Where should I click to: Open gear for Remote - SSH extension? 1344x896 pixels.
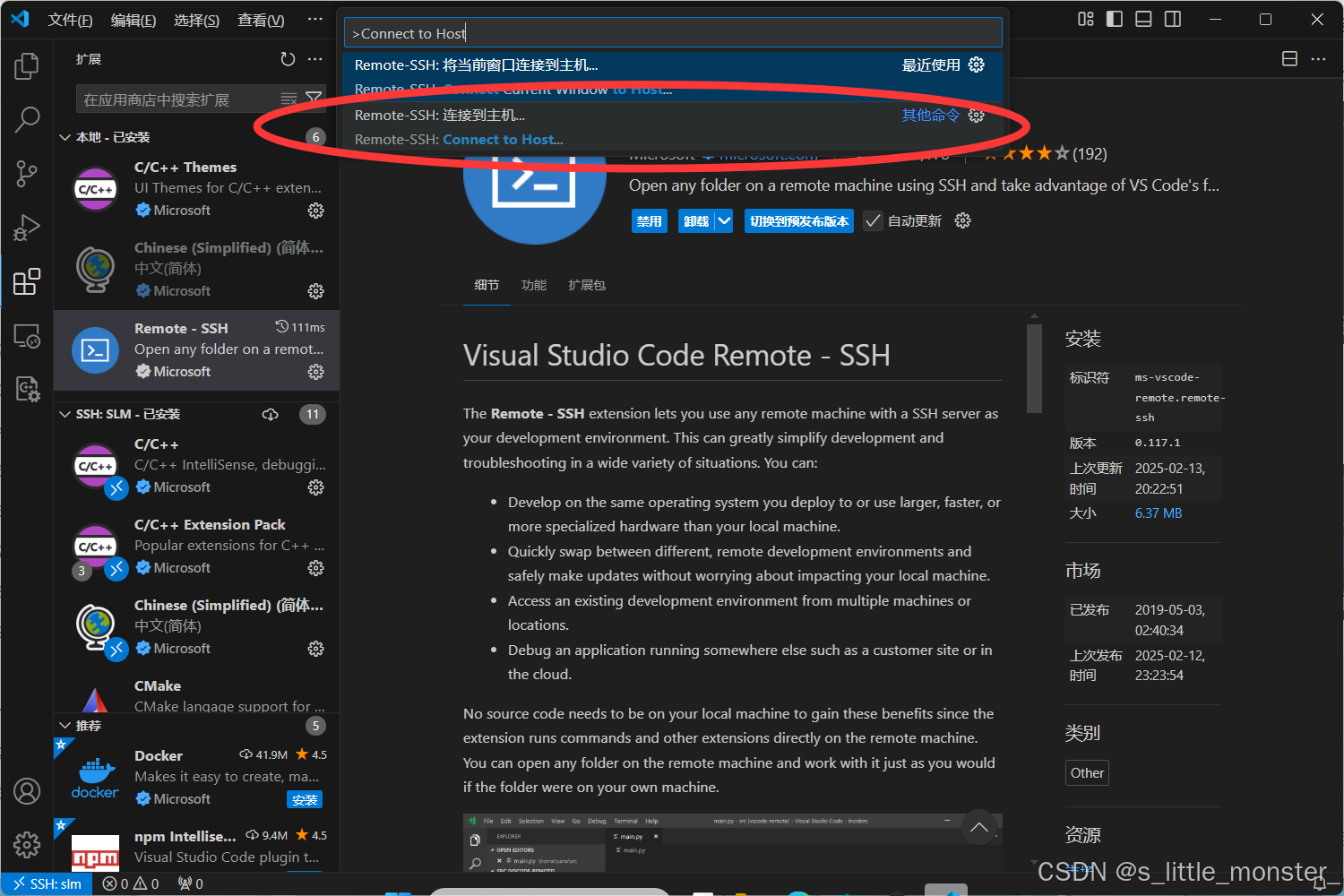[316, 372]
